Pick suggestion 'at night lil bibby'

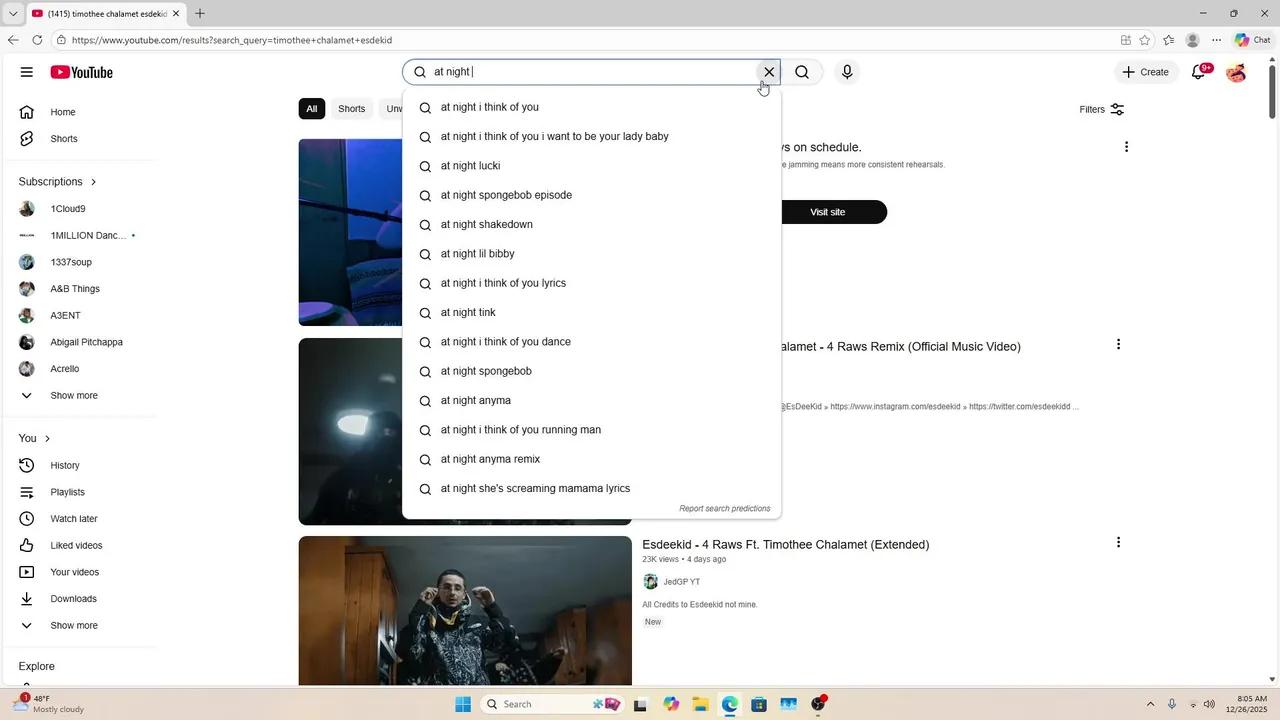[591, 254]
